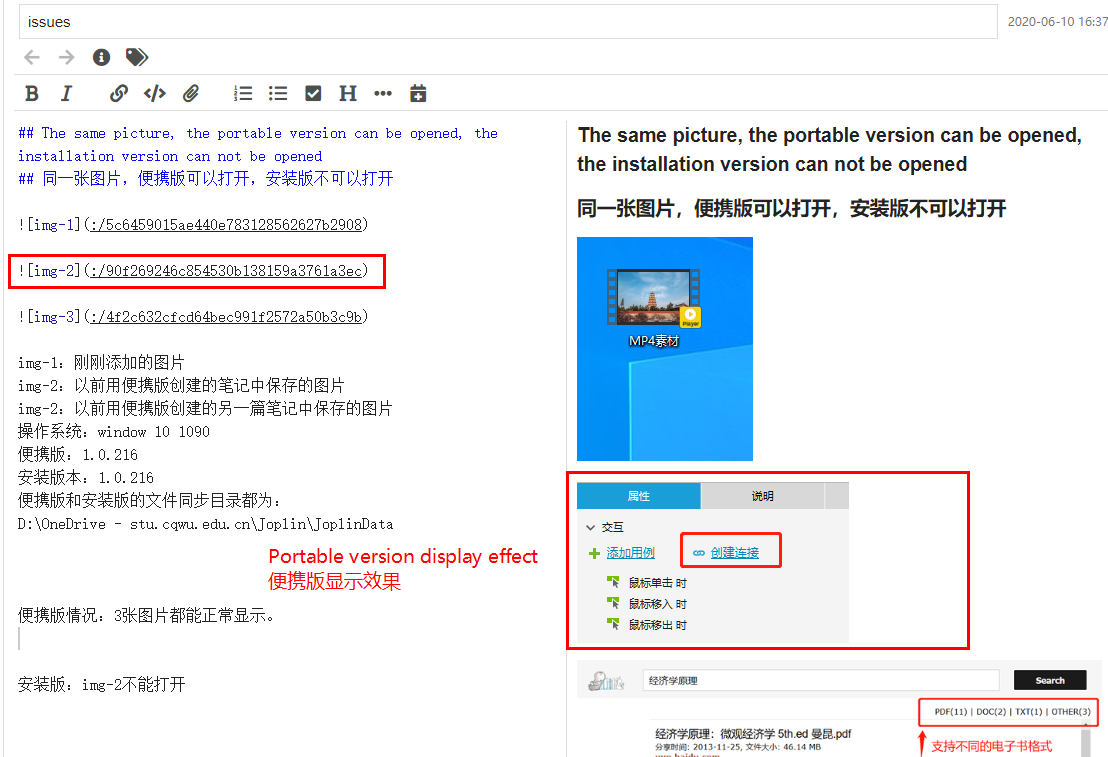Screen dimensions: 1108x757
Task: Toggle italic formatting
Action: tap(66, 92)
